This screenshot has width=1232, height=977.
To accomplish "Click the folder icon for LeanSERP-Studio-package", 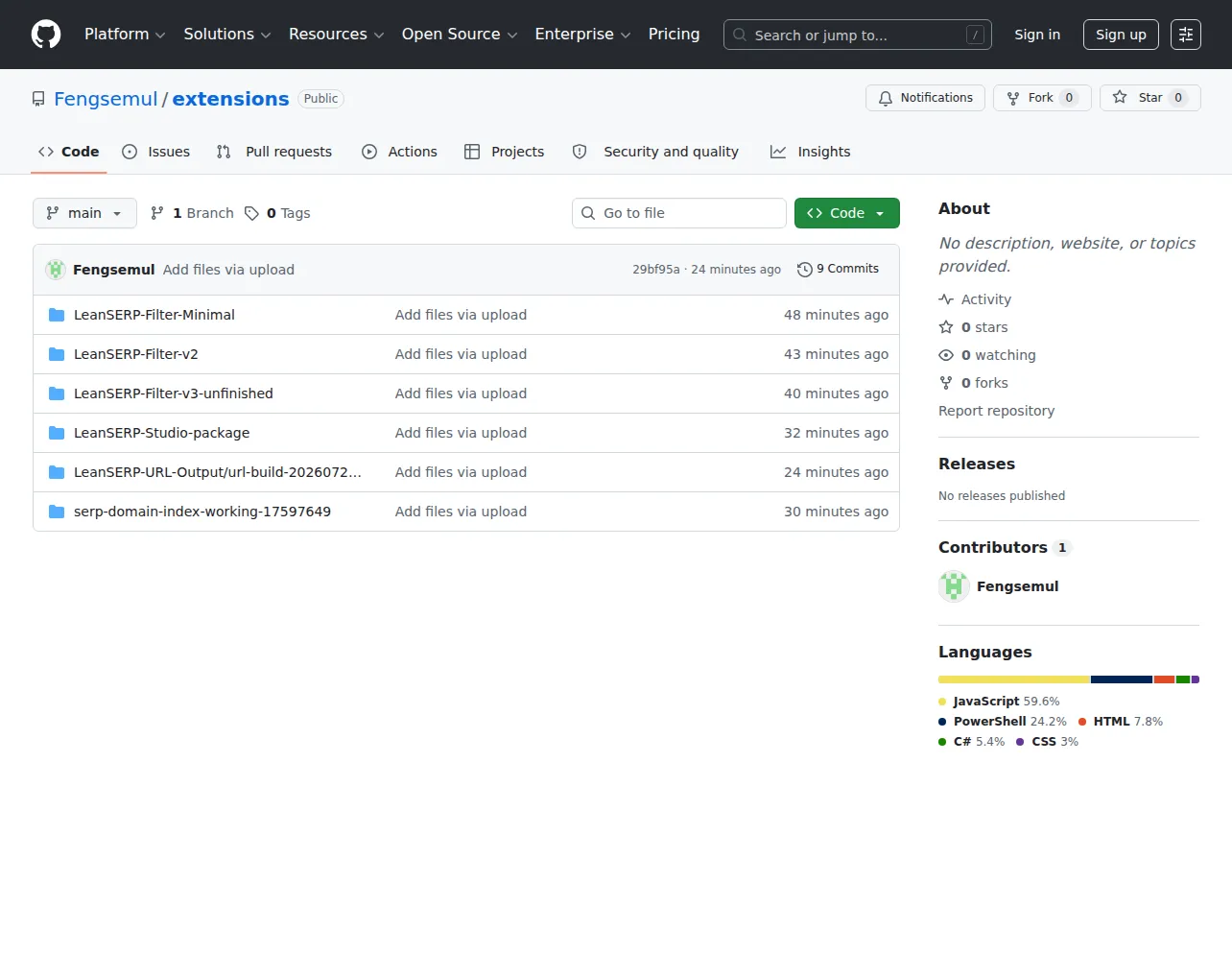I will tap(57, 433).
